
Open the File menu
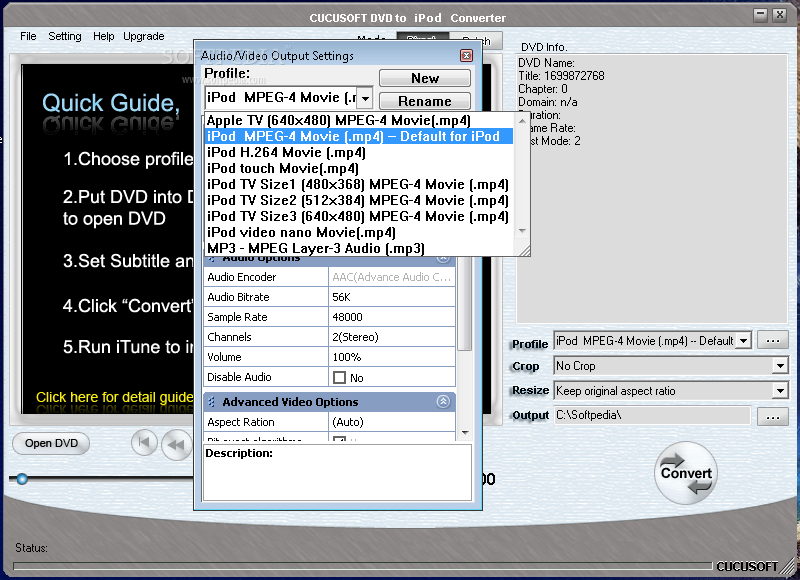(x=28, y=36)
